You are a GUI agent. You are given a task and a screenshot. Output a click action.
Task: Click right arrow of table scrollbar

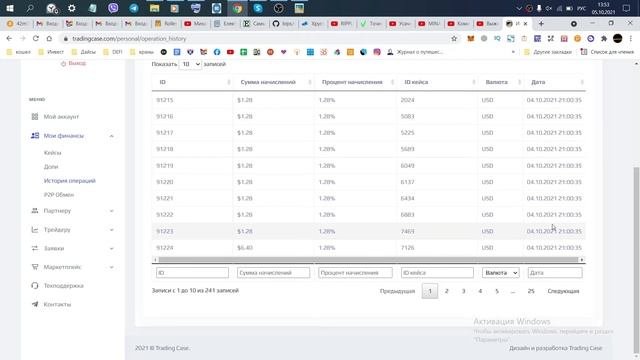click(582, 260)
